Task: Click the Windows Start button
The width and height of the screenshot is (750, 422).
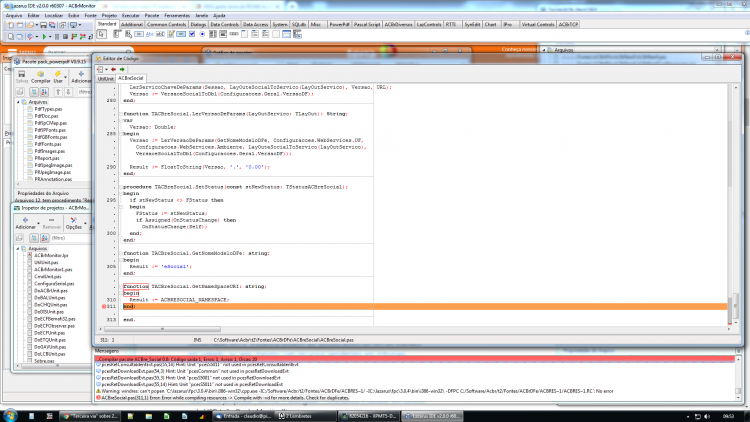Action: [x=10, y=416]
